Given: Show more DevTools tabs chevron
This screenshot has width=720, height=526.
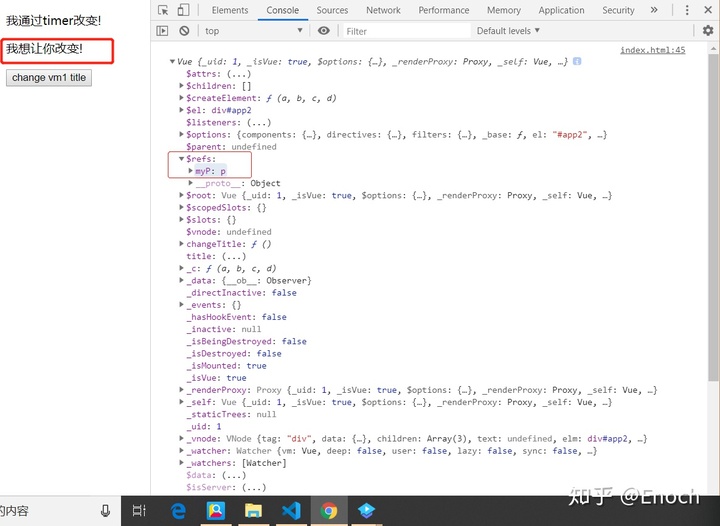Looking at the screenshot, I should [654, 10].
